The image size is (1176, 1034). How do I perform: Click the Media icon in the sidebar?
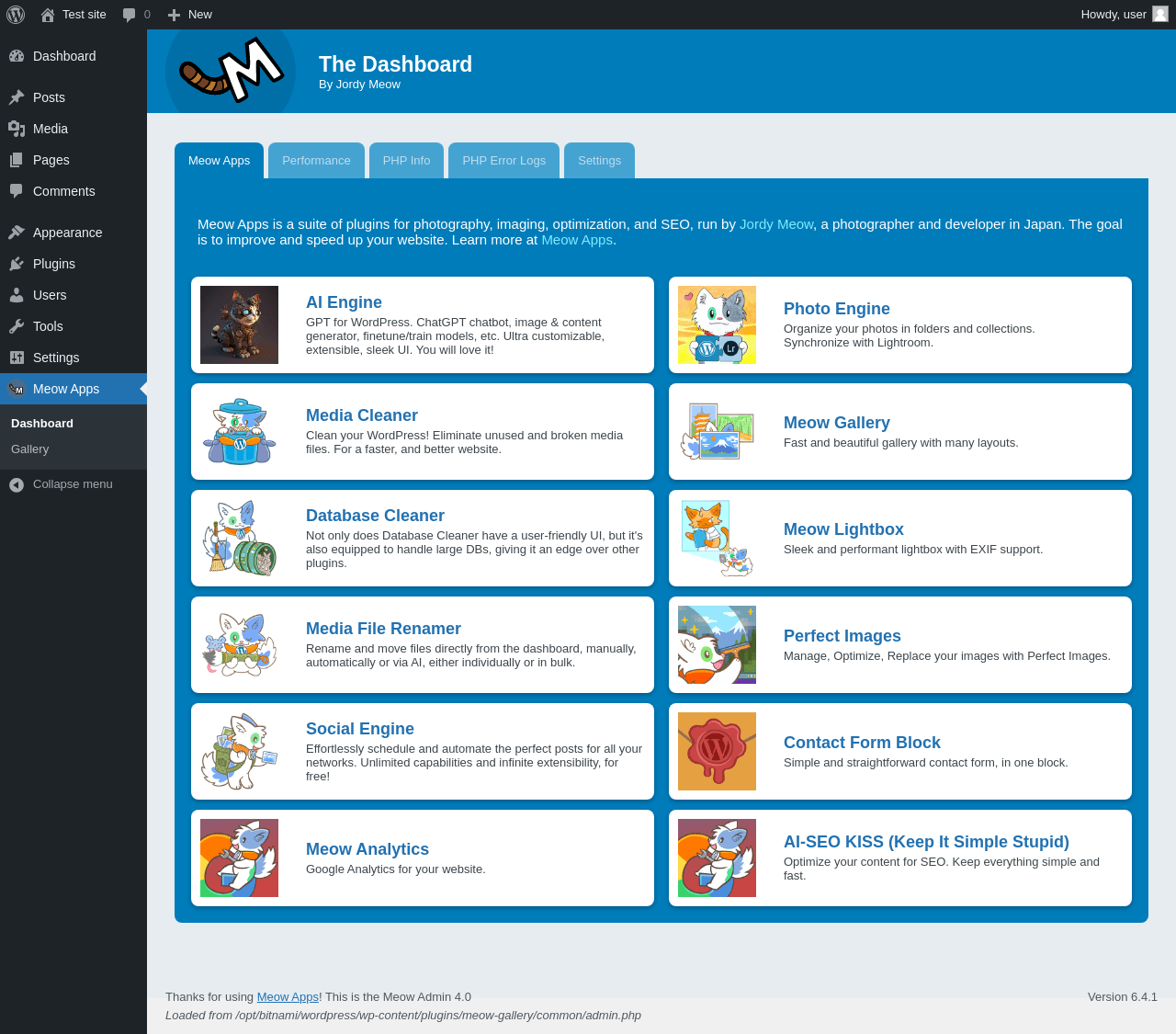[x=17, y=129]
